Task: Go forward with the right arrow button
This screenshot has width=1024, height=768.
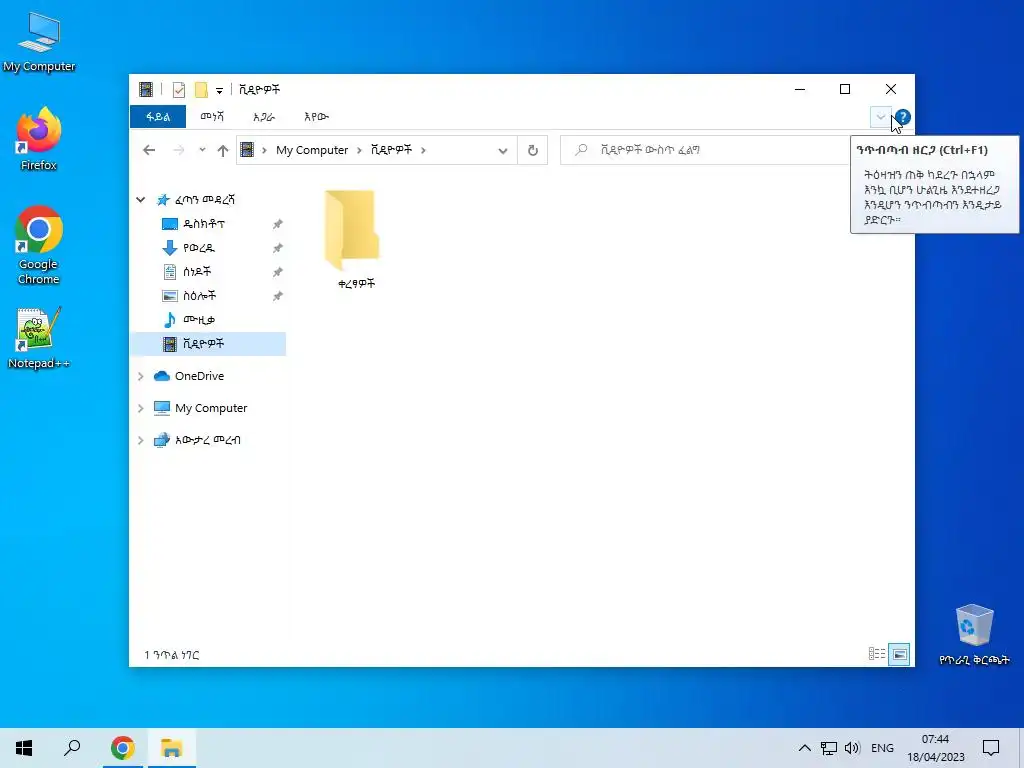Action: [x=178, y=150]
